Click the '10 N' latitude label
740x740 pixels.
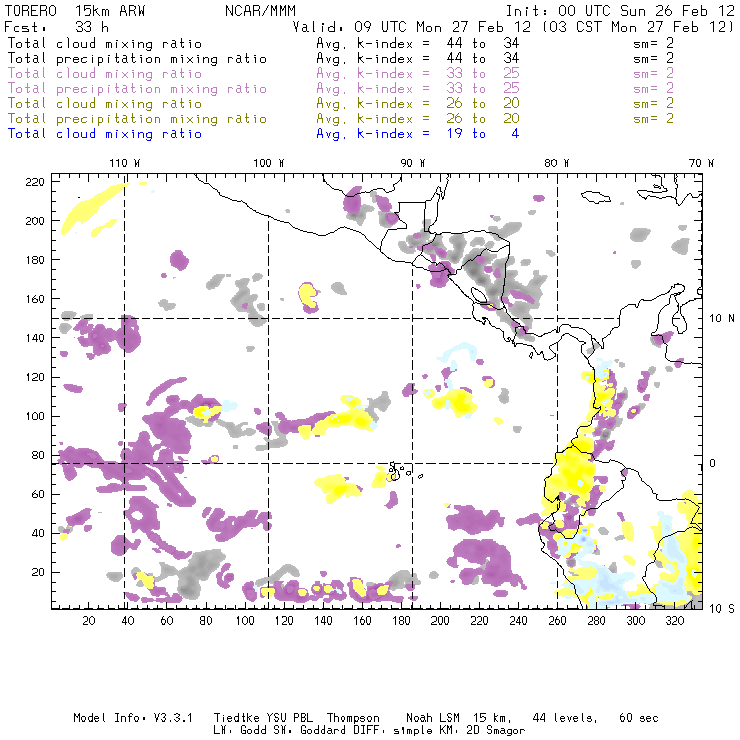coord(722,319)
